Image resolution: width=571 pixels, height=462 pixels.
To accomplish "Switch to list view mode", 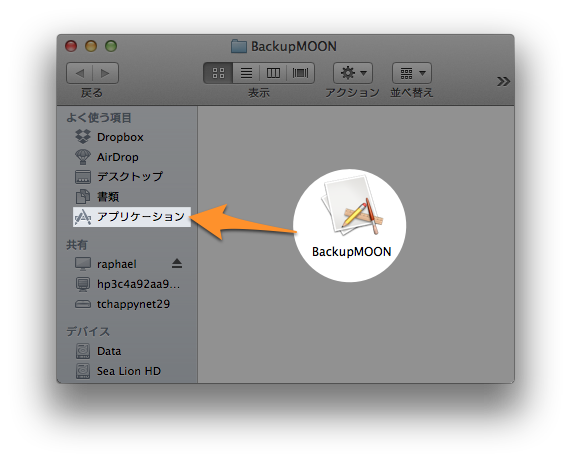I will click(246, 73).
